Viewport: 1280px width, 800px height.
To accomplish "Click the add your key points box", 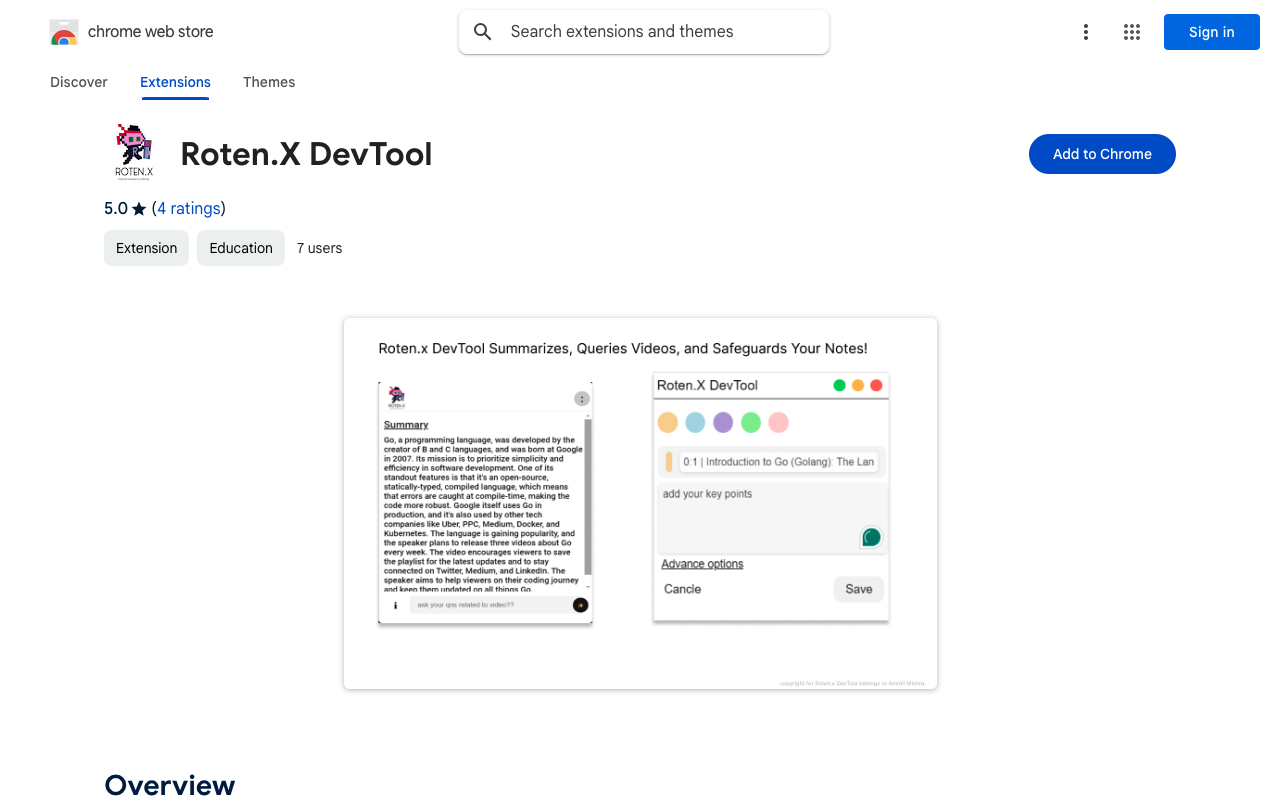I will point(772,518).
